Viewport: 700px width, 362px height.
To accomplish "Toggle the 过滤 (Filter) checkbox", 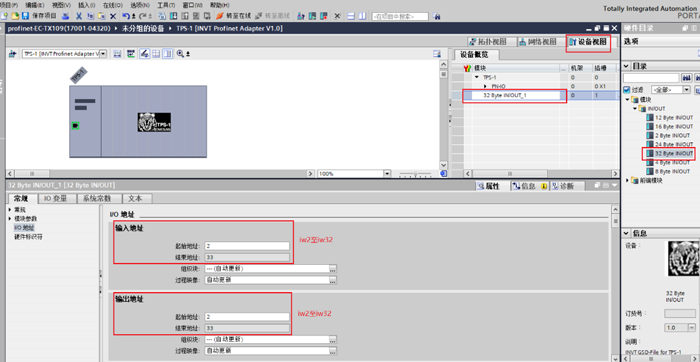I will pos(626,90).
